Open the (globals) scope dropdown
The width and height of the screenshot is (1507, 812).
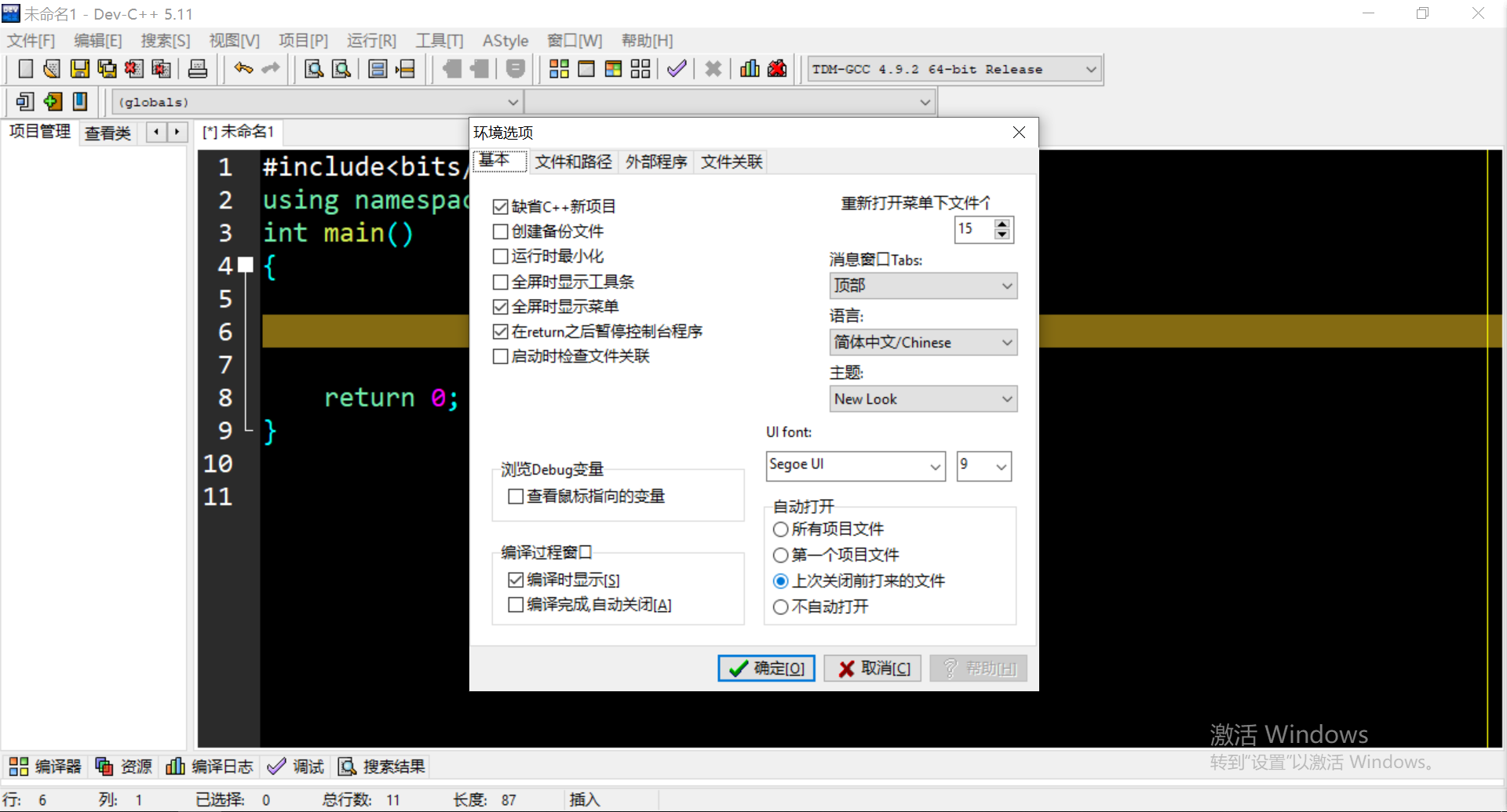[x=318, y=102]
